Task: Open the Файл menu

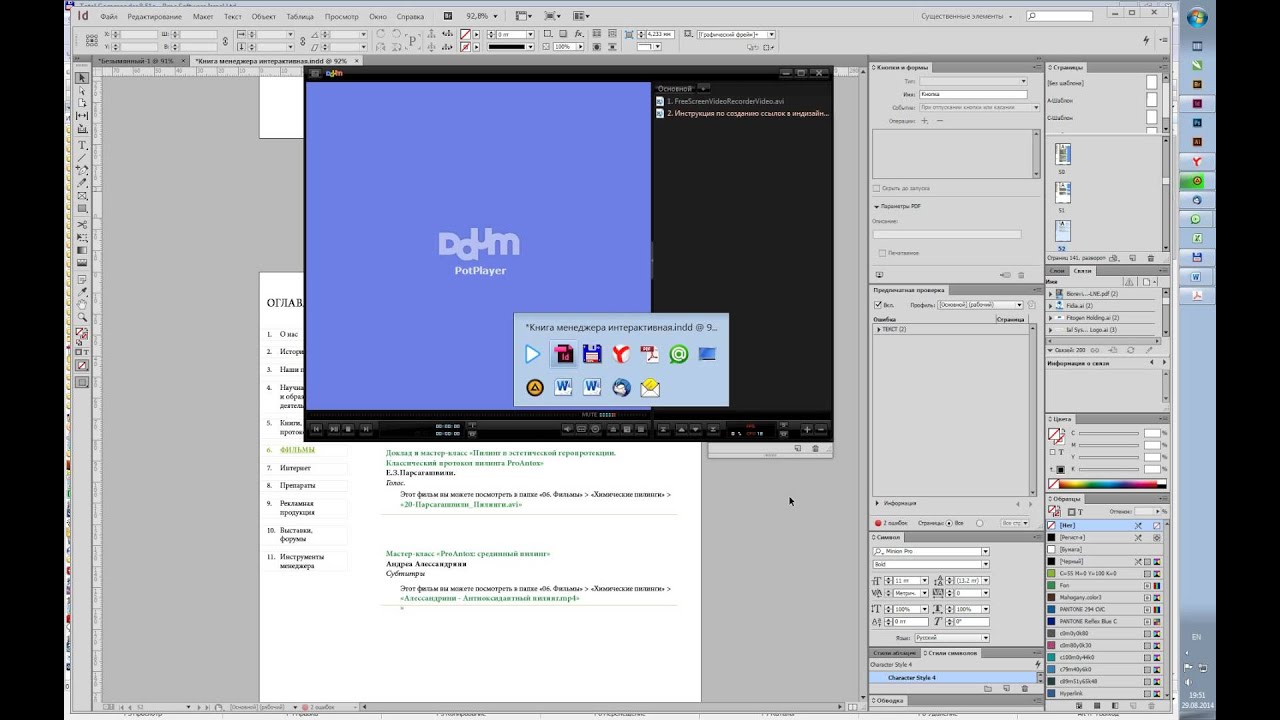Action: click(x=109, y=17)
